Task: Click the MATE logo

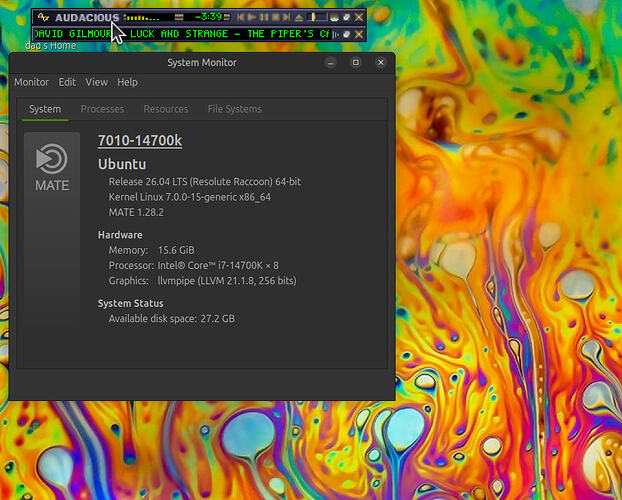Action: click(x=52, y=167)
